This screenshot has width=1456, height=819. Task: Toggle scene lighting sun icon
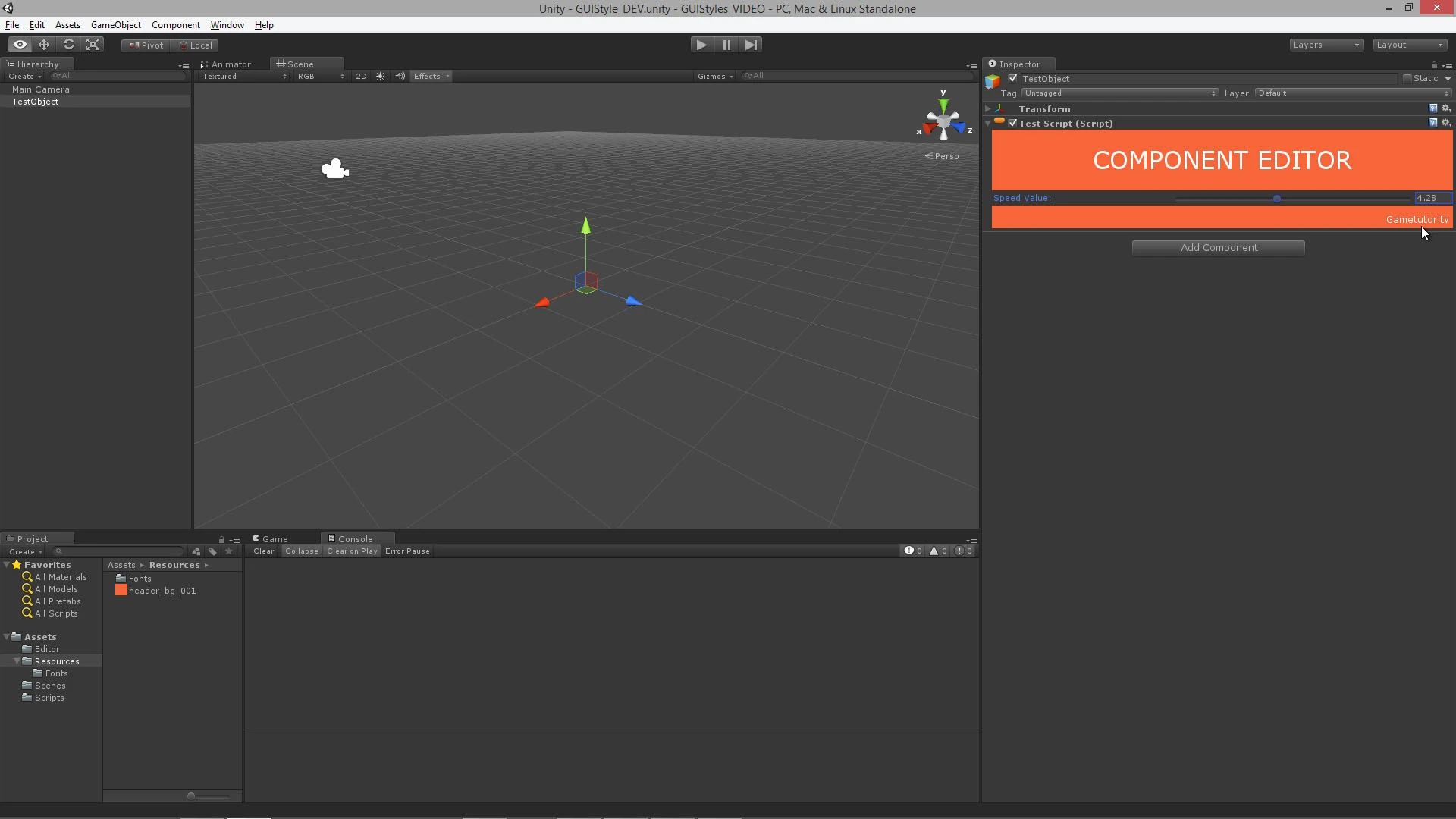click(381, 76)
